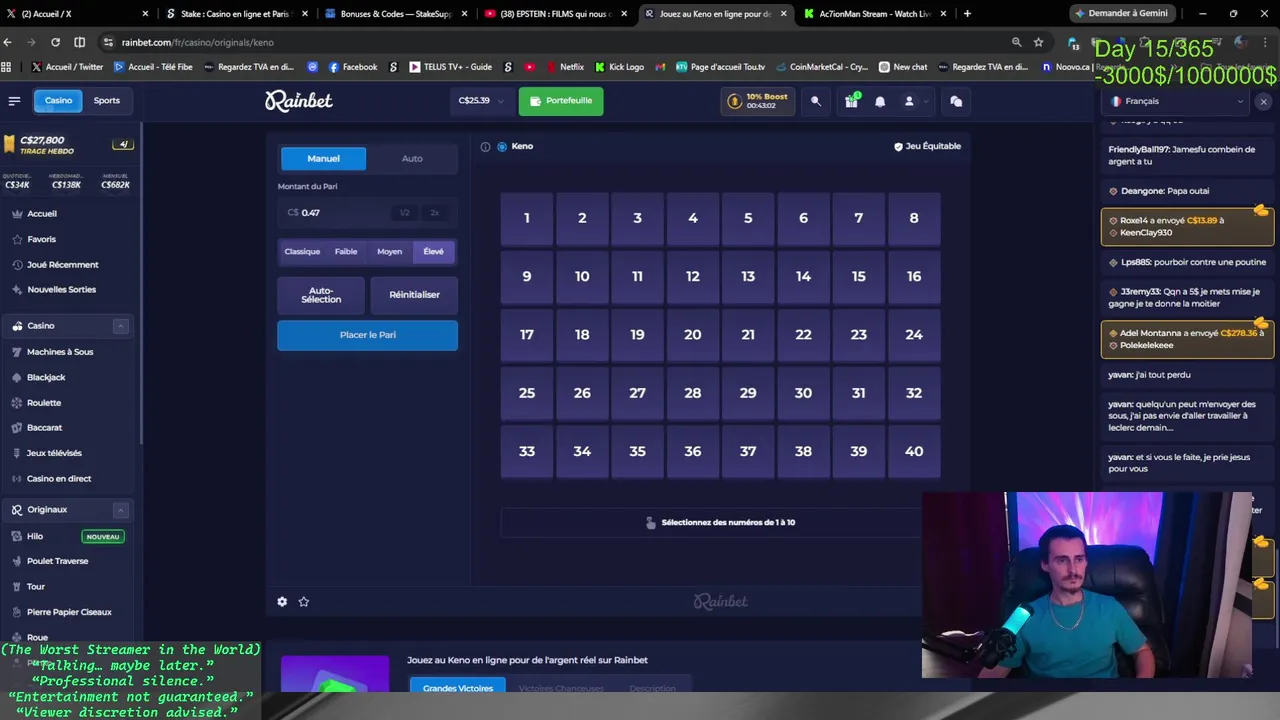Click the Rainbet logo

click(x=298, y=101)
